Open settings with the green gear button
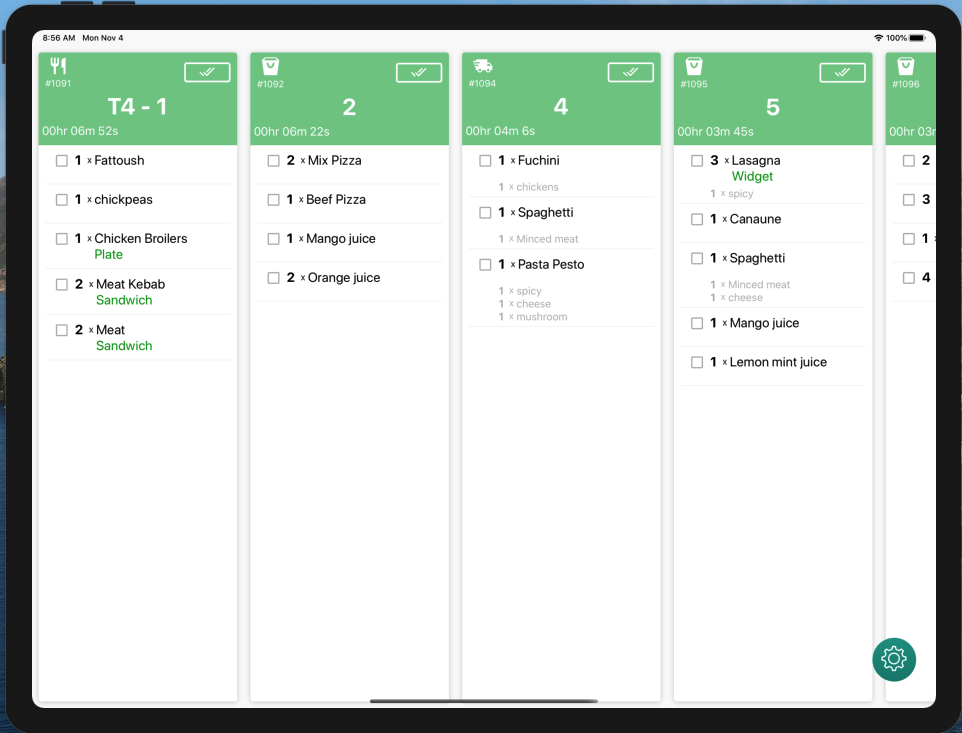 point(894,659)
